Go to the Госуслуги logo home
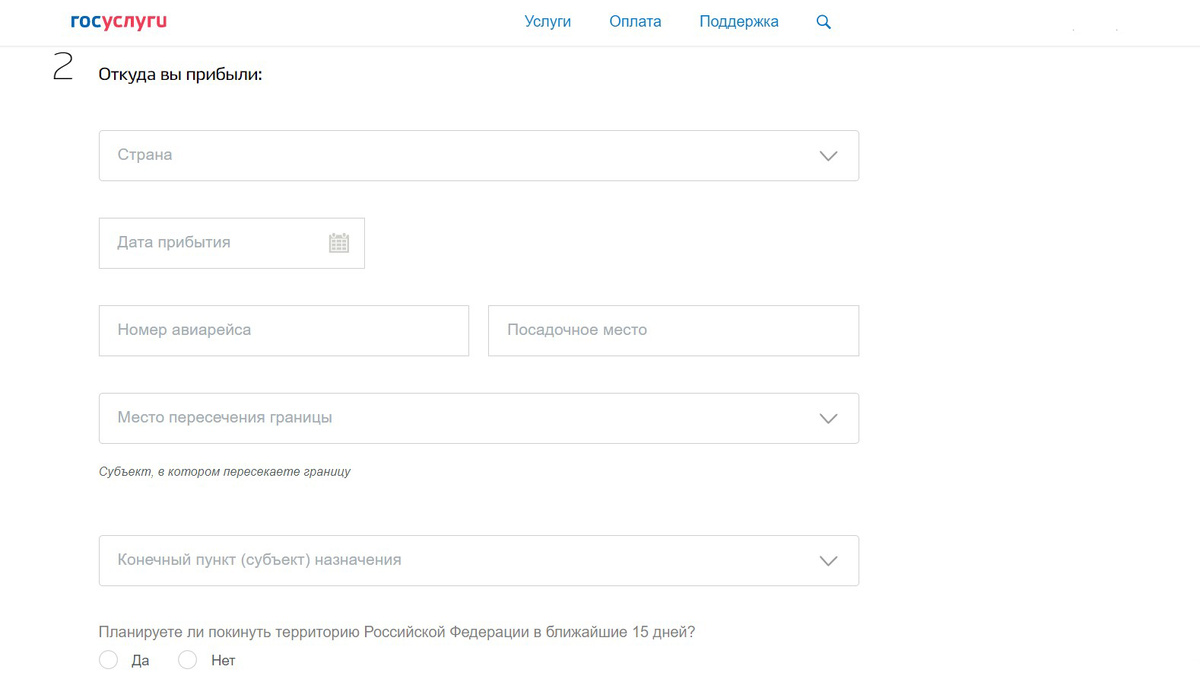1200x676 pixels. [119, 22]
